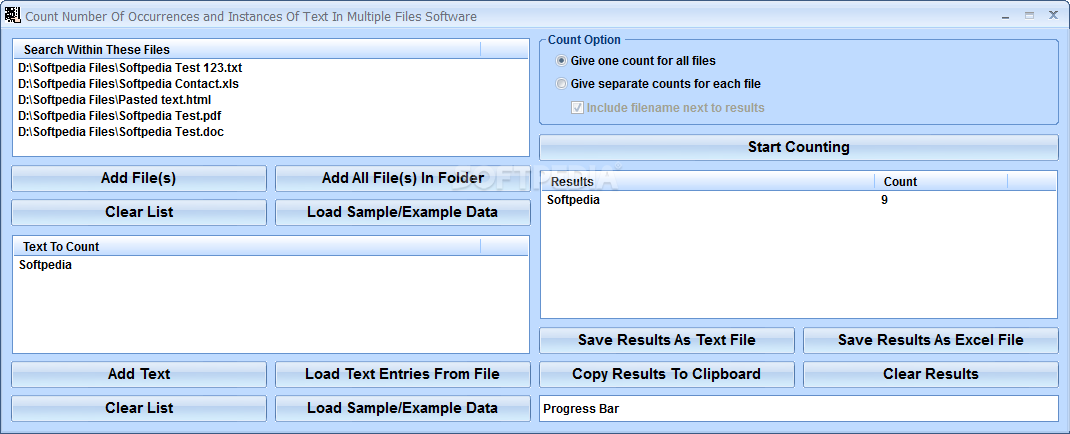Click Save Results As Excel File

pos(931,340)
